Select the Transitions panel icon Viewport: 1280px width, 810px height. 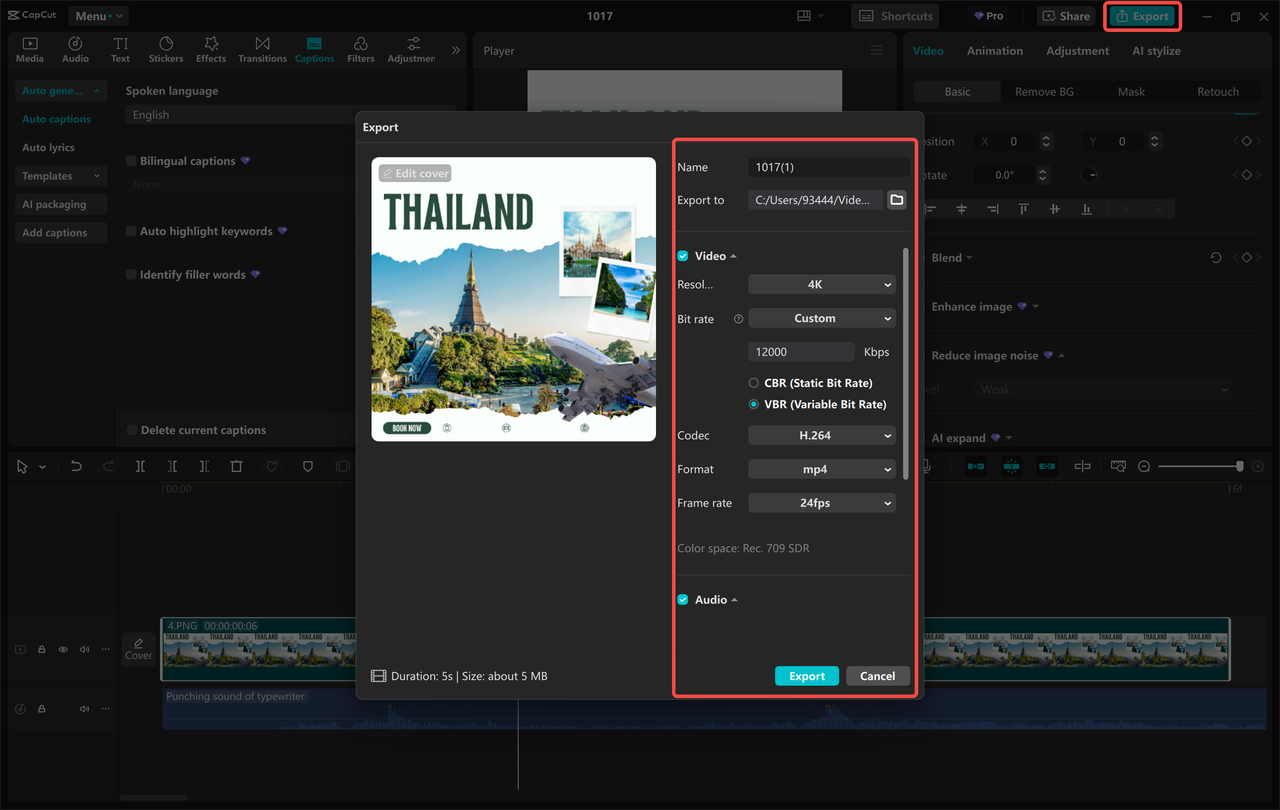(x=262, y=48)
